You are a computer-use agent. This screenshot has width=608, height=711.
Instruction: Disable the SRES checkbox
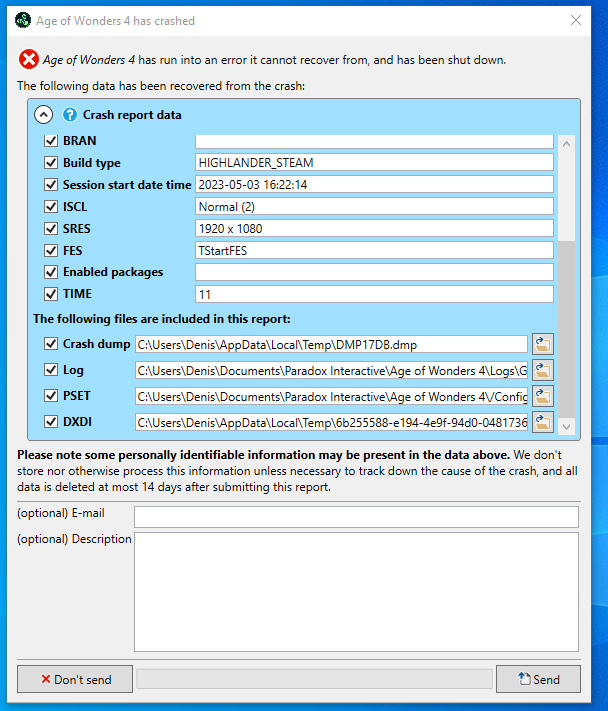pos(51,228)
